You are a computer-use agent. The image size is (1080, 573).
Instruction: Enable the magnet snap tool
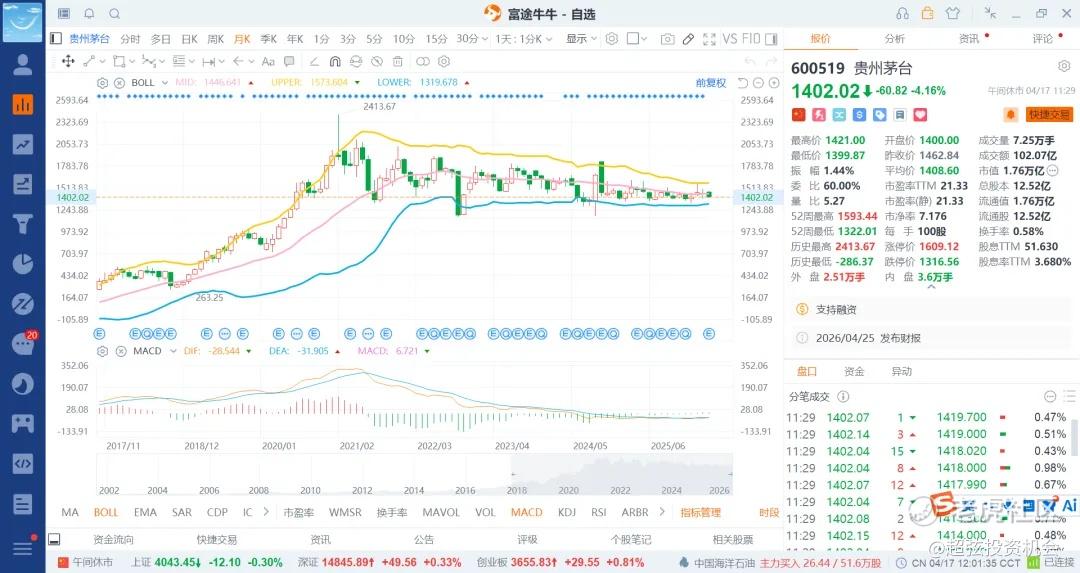[x=335, y=61]
